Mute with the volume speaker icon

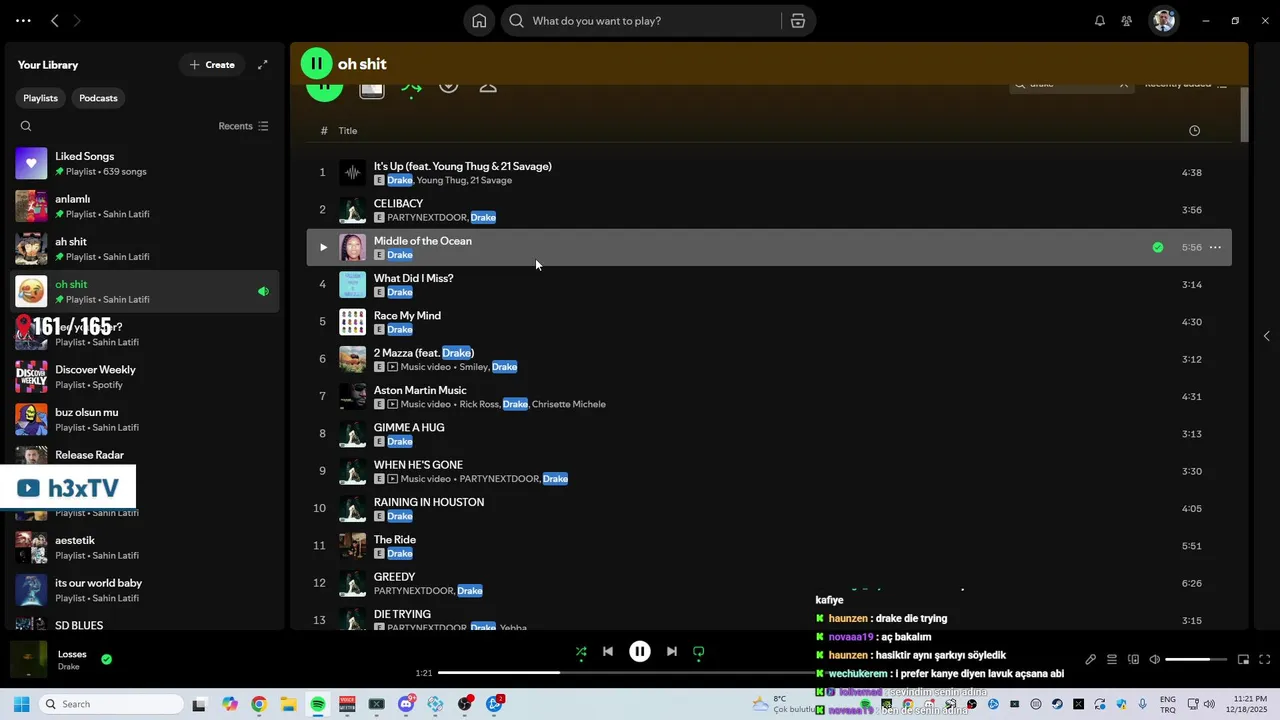[x=1155, y=659]
